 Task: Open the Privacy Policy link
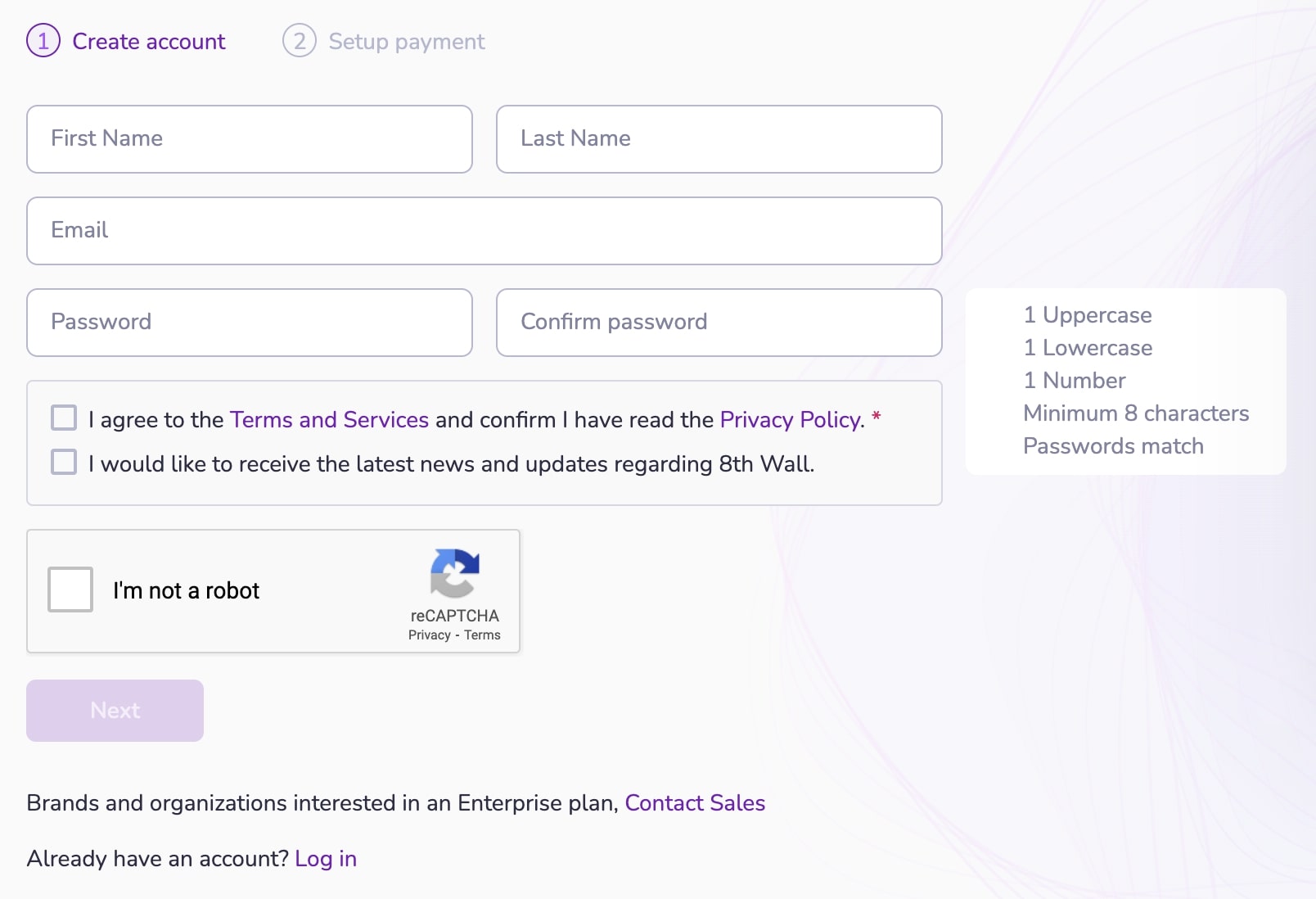[790, 419]
